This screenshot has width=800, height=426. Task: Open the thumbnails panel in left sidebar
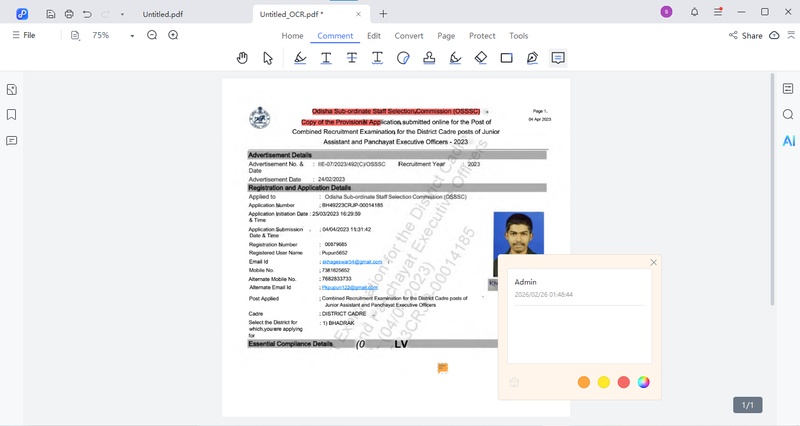click(x=12, y=90)
